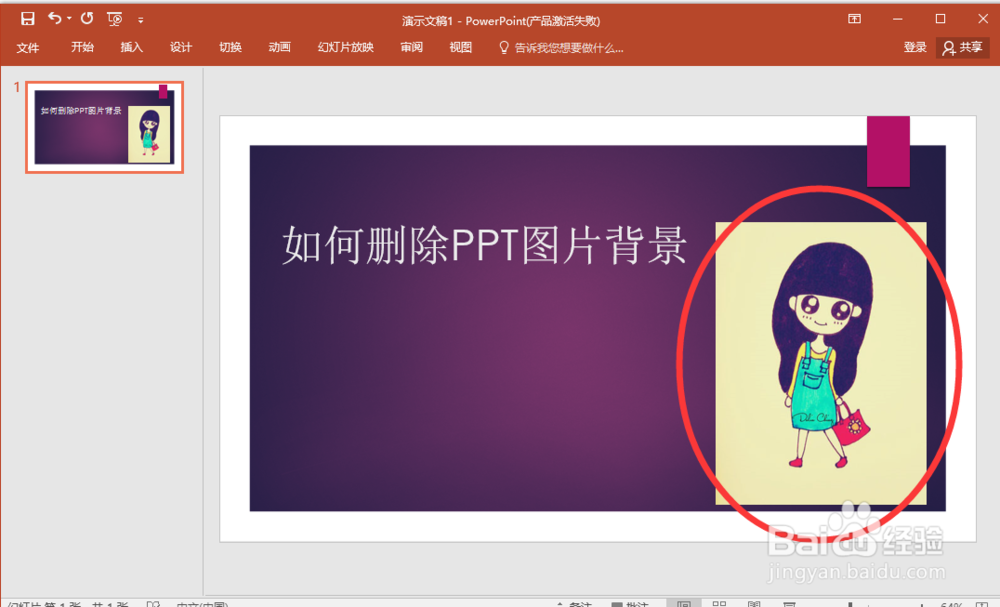Click the Reading View icon in status bar
This screenshot has height=607, width=1000.
pos(755,604)
